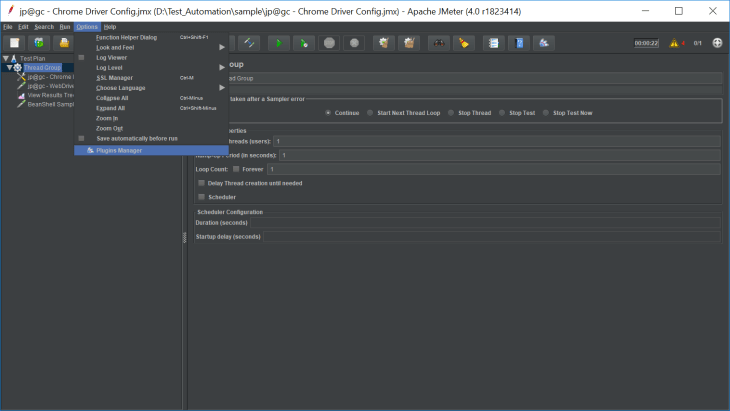The image size is (730, 411).
Task: Click the tree panel splitter handle
Action: pos(185,237)
